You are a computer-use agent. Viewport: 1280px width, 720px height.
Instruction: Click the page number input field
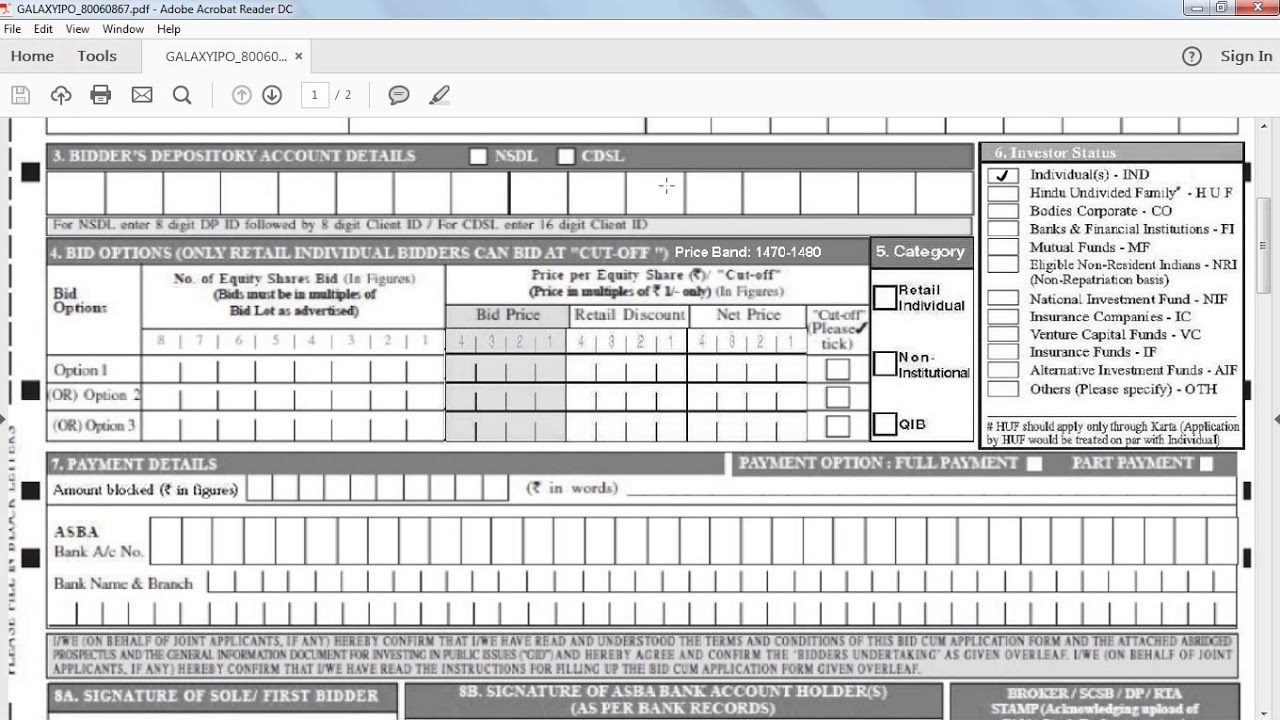click(x=314, y=95)
